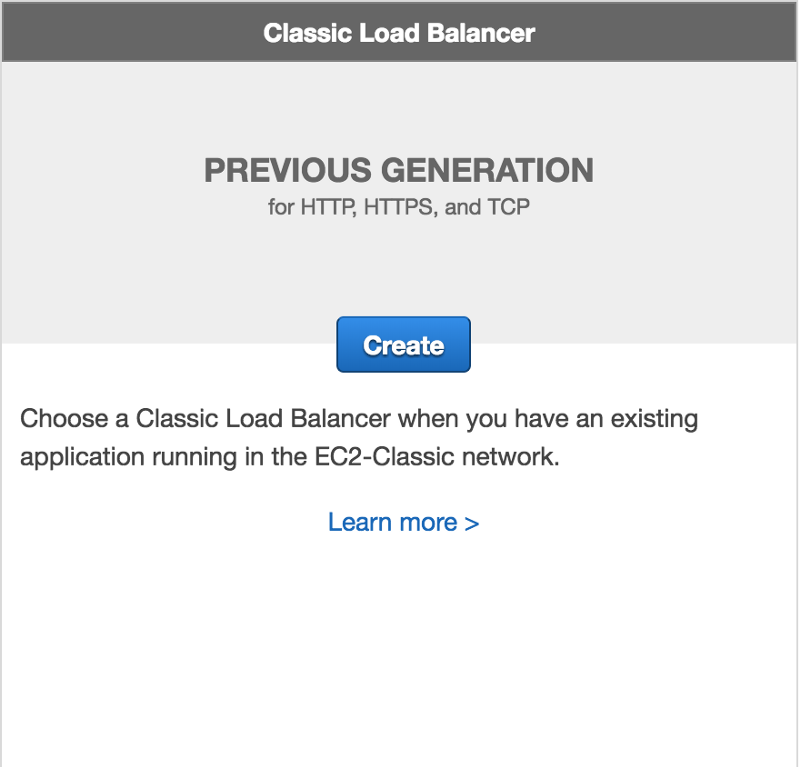Click the word 'Choose' in the description
Viewport: 800px width, 767px height.
tap(64, 418)
